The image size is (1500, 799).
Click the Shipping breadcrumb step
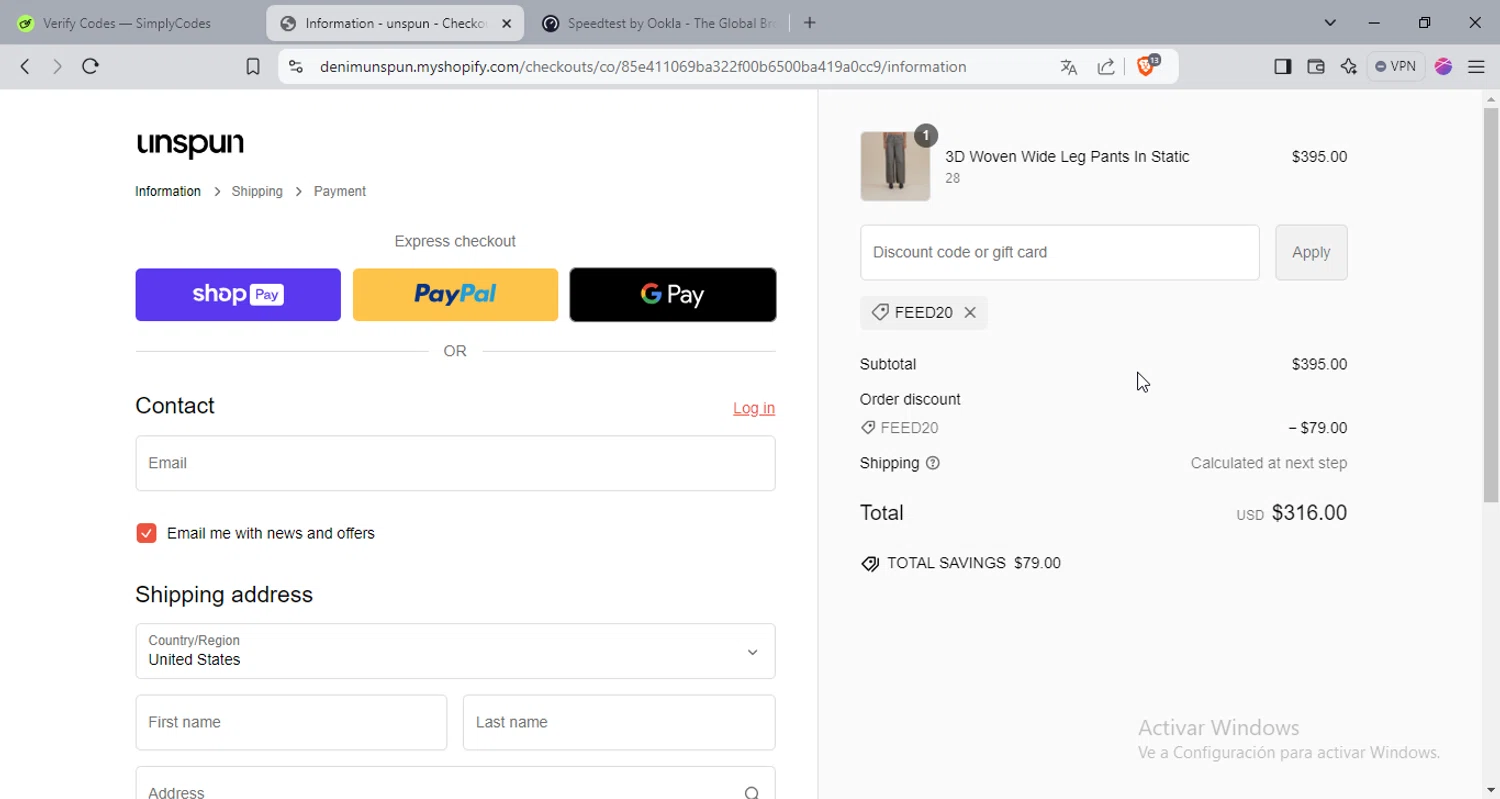tap(257, 191)
